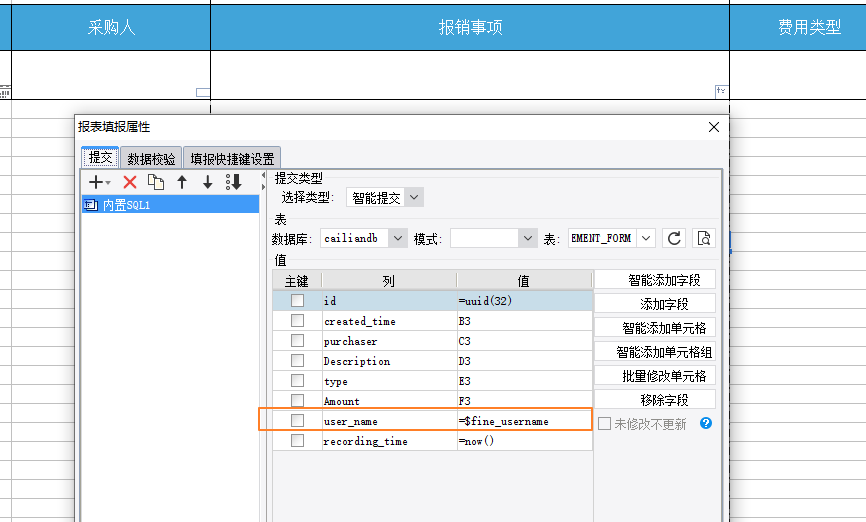Select value cell B3
The width and height of the screenshot is (866, 522).
point(525,321)
